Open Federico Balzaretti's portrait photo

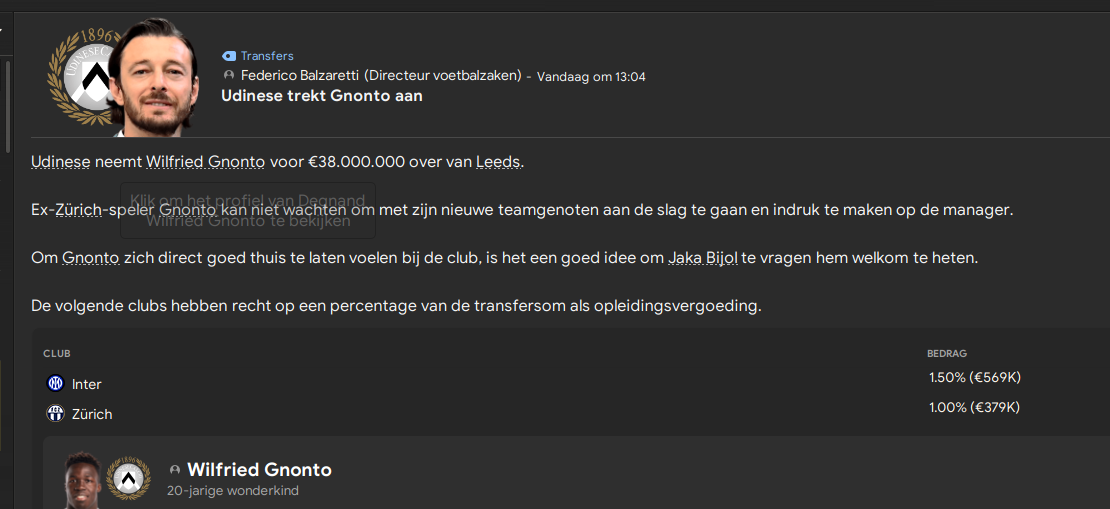(x=154, y=76)
